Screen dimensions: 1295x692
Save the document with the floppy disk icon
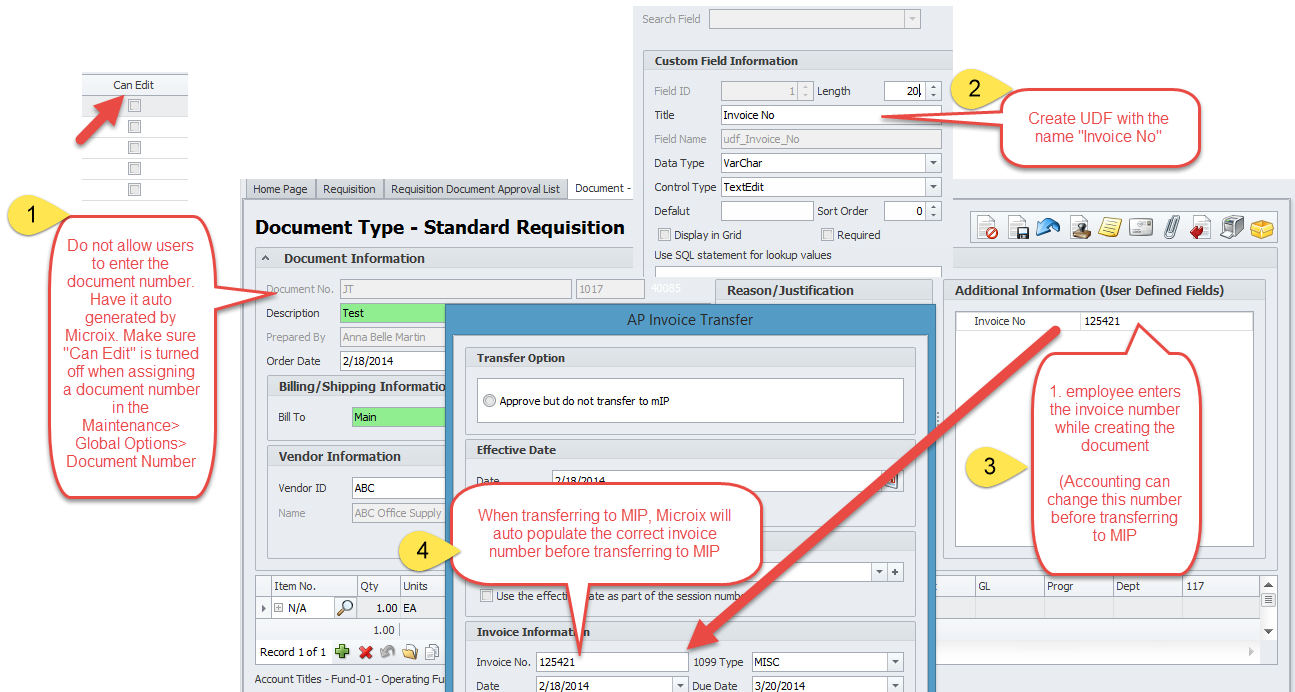[x=1018, y=228]
